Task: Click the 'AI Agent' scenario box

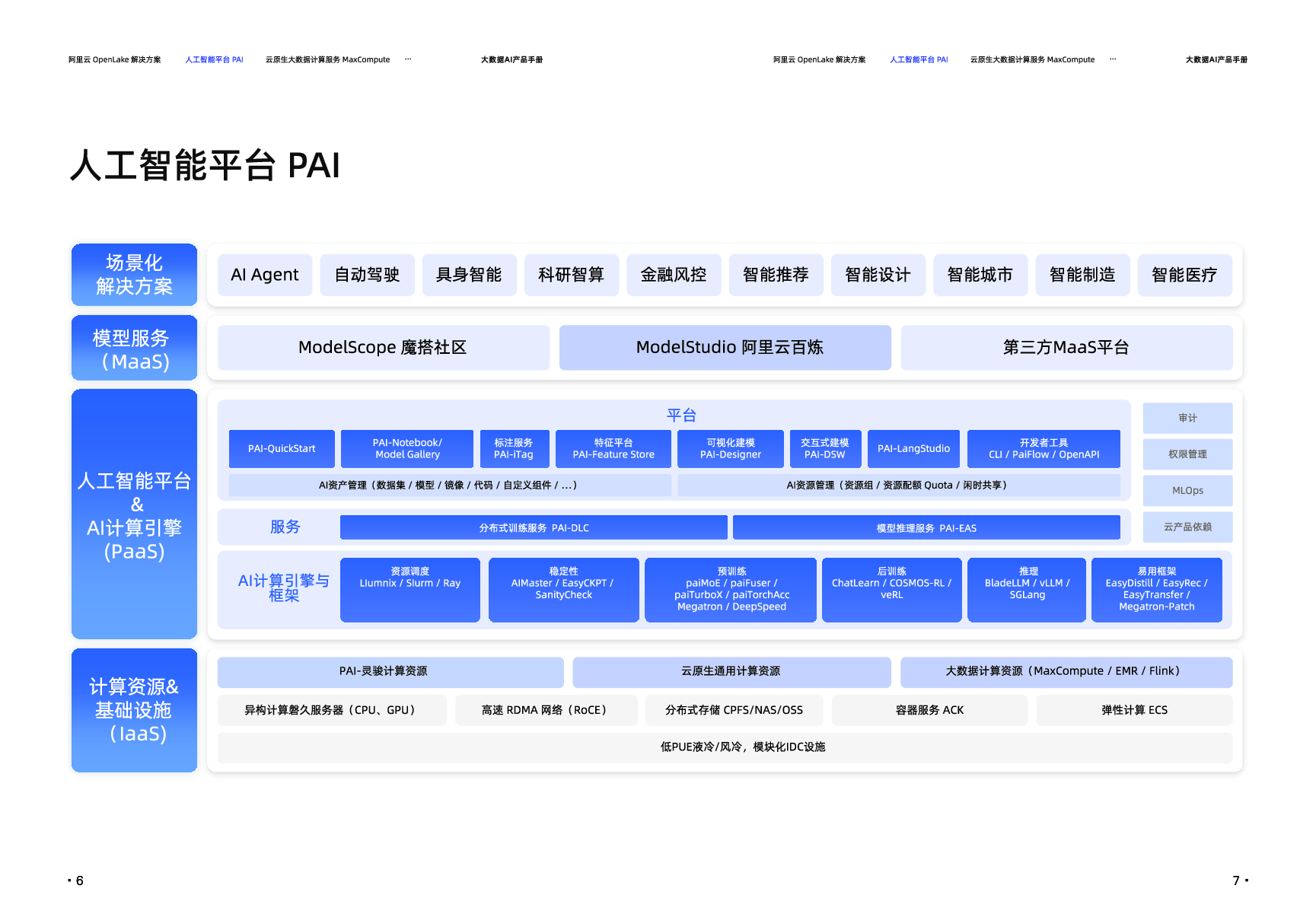Action: (x=265, y=275)
